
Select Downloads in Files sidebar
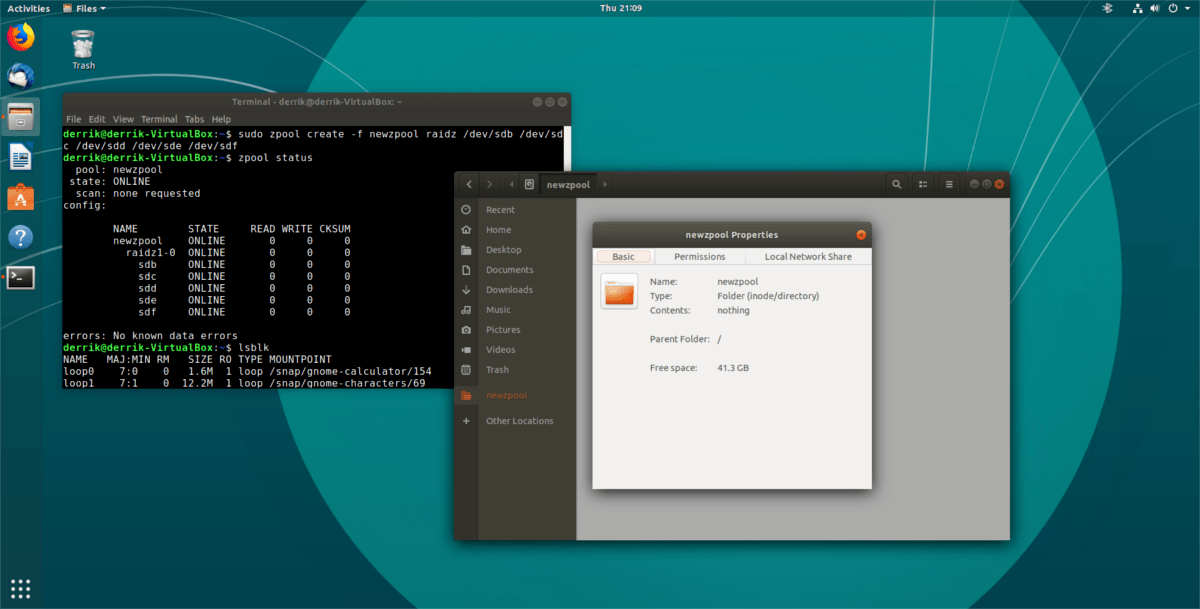click(509, 290)
